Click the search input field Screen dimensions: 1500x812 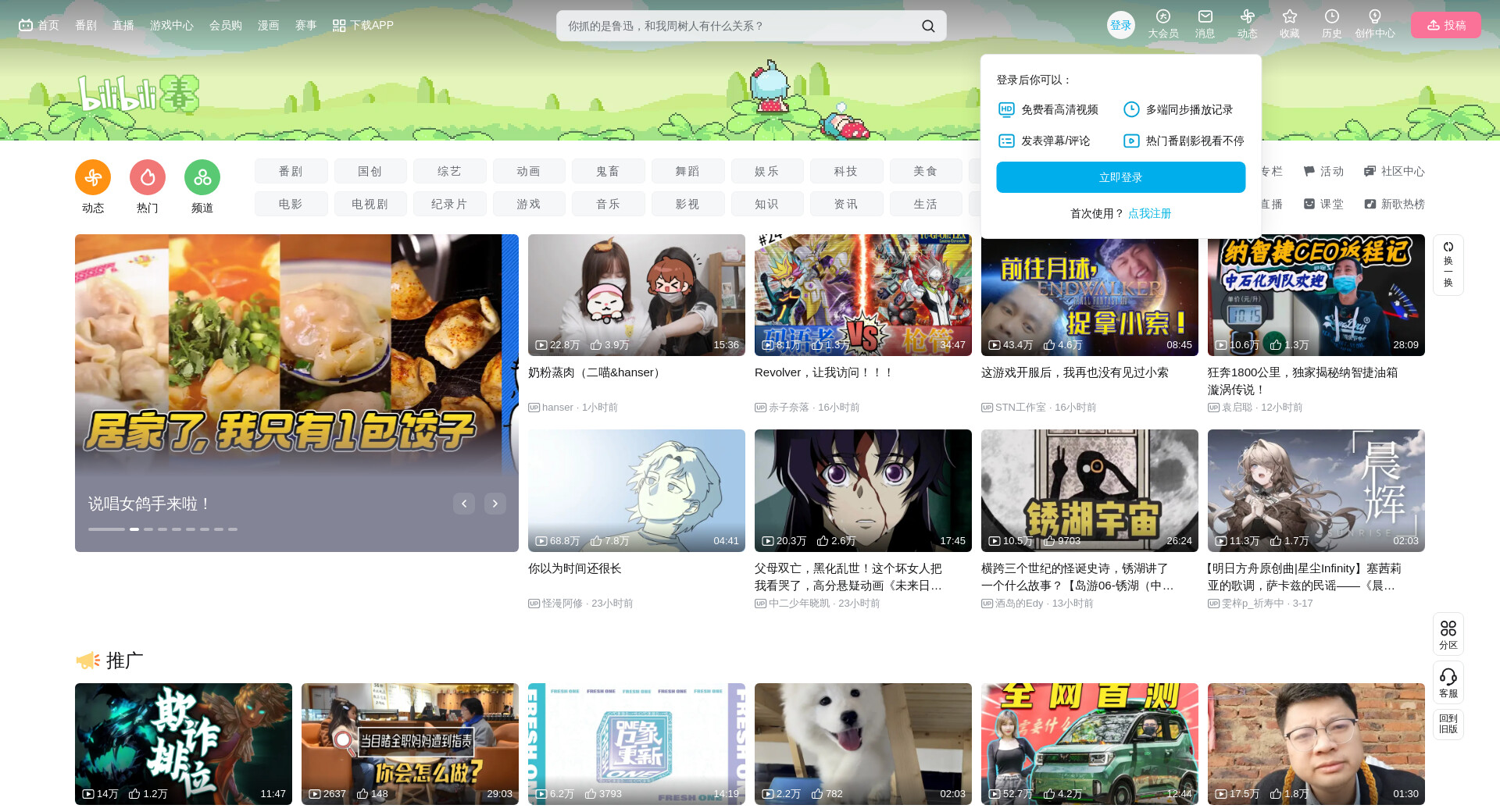(738, 26)
